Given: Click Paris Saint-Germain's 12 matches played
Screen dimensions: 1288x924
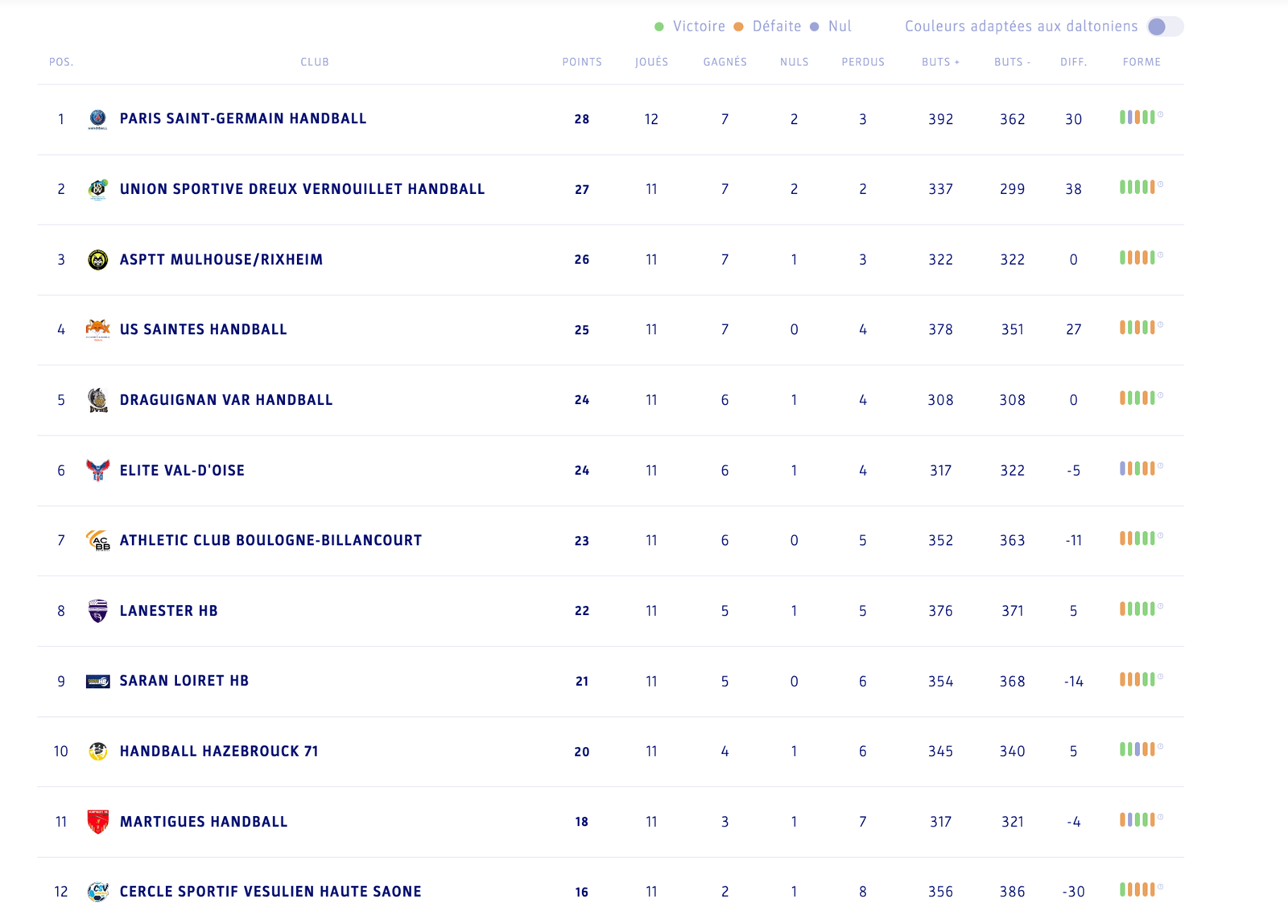Looking at the screenshot, I should tap(651, 119).
